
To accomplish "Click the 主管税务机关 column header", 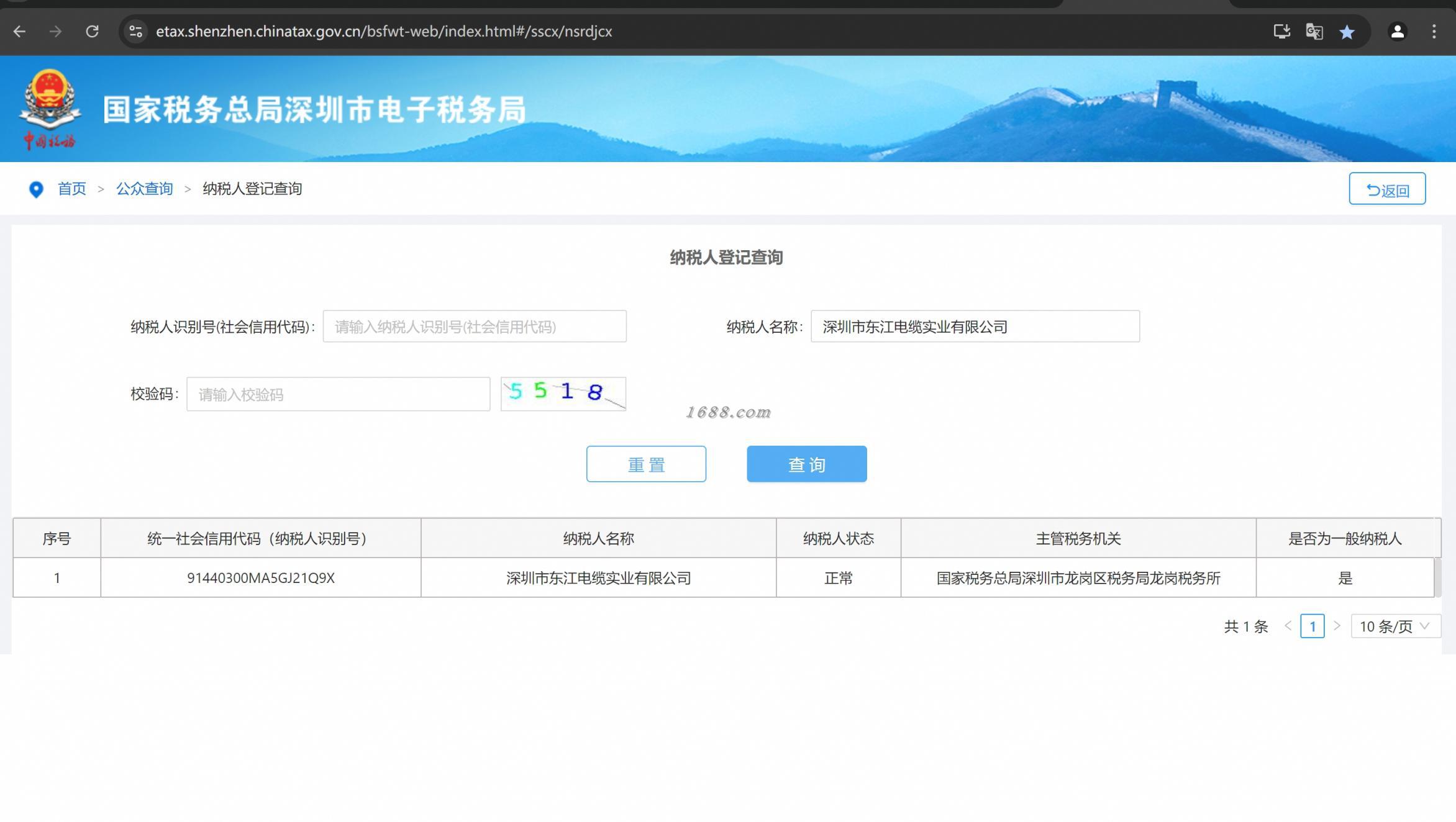I will (x=1078, y=538).
